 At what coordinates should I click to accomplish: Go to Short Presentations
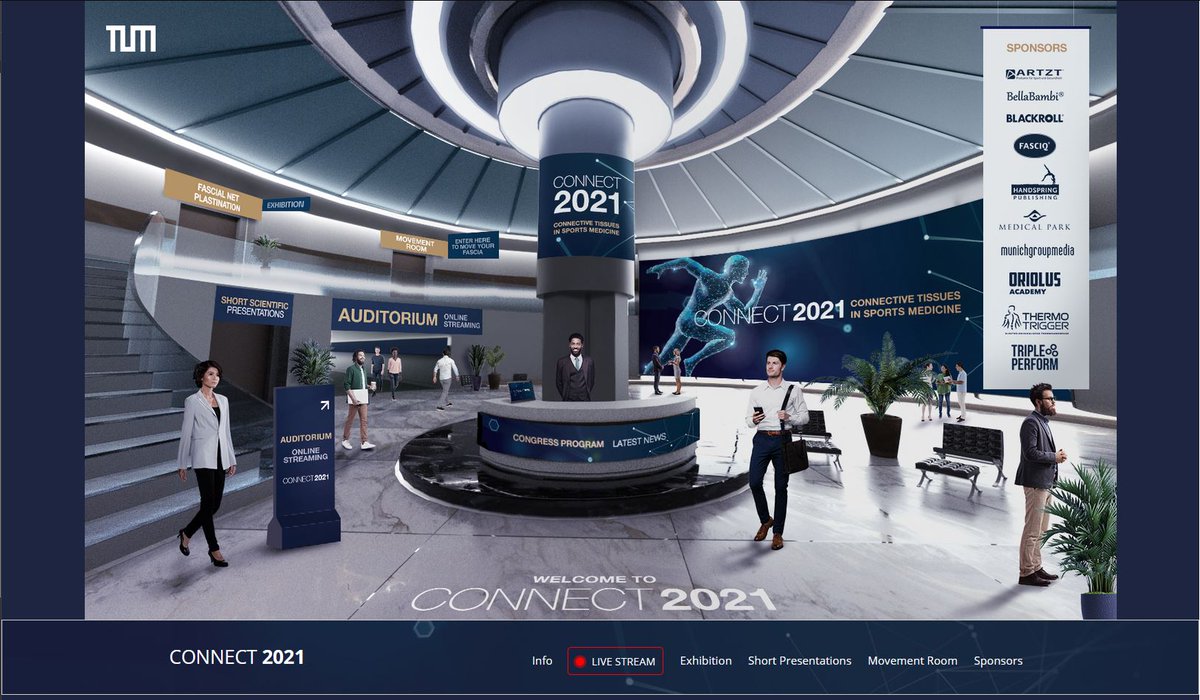pyautogui.click(x=800, y=660)
